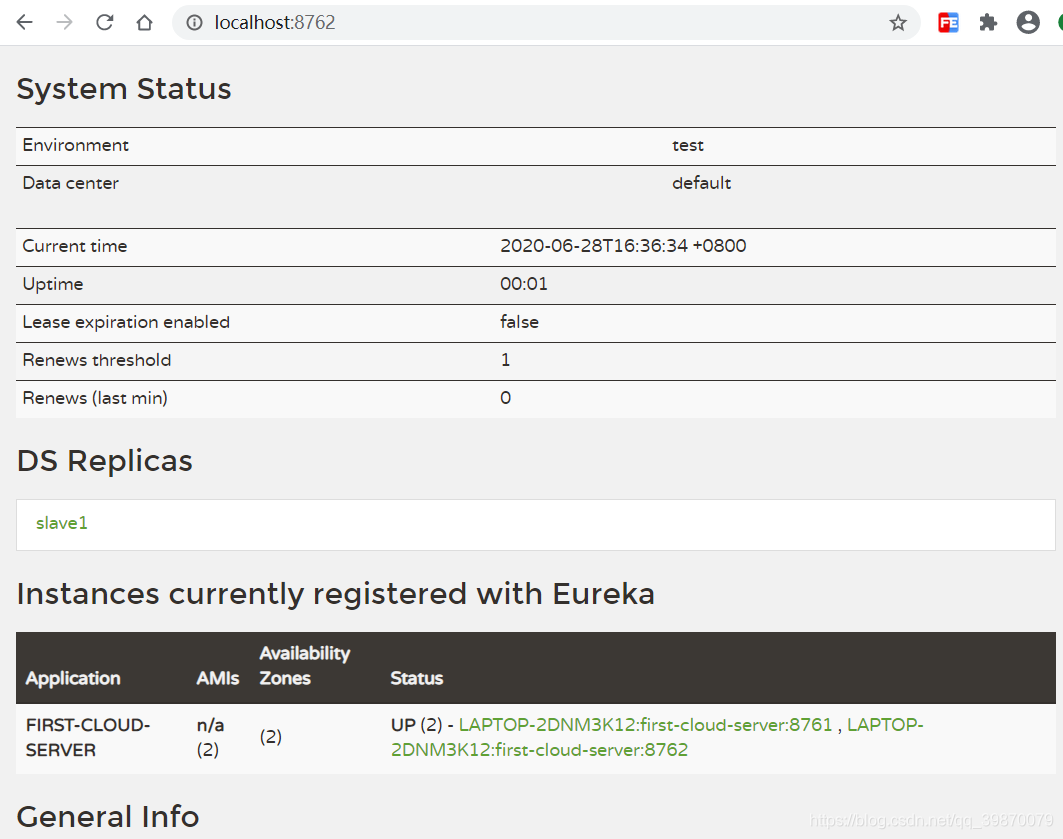The image size is (1063, 839).
Task: Click the browser forward arrow
Action: click(64, 22)
